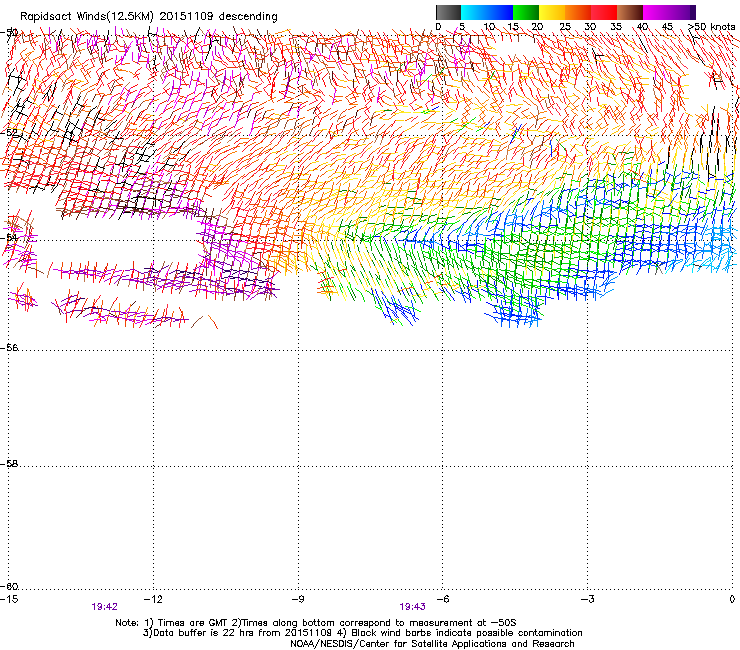Viewport: 740px width, 650px height.
Task: Click legend tick label '25'
Action: click(565, 27)
